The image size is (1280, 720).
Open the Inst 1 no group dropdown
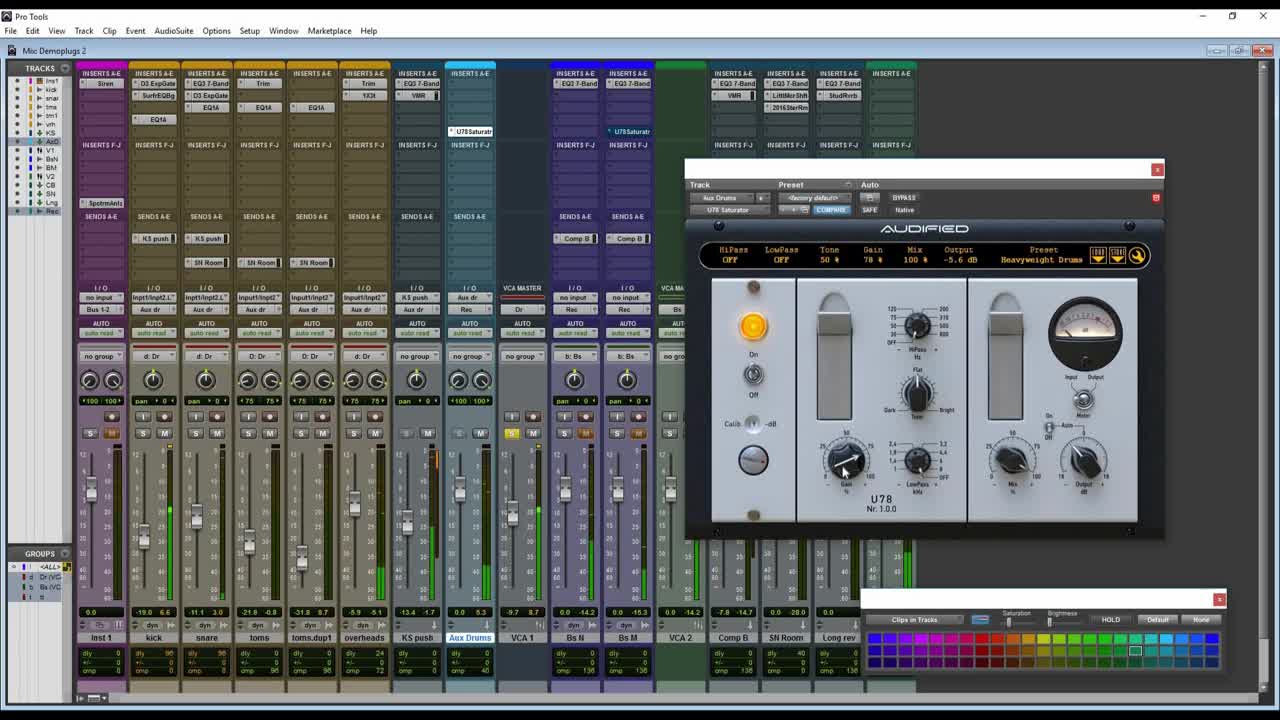[101, 356]
